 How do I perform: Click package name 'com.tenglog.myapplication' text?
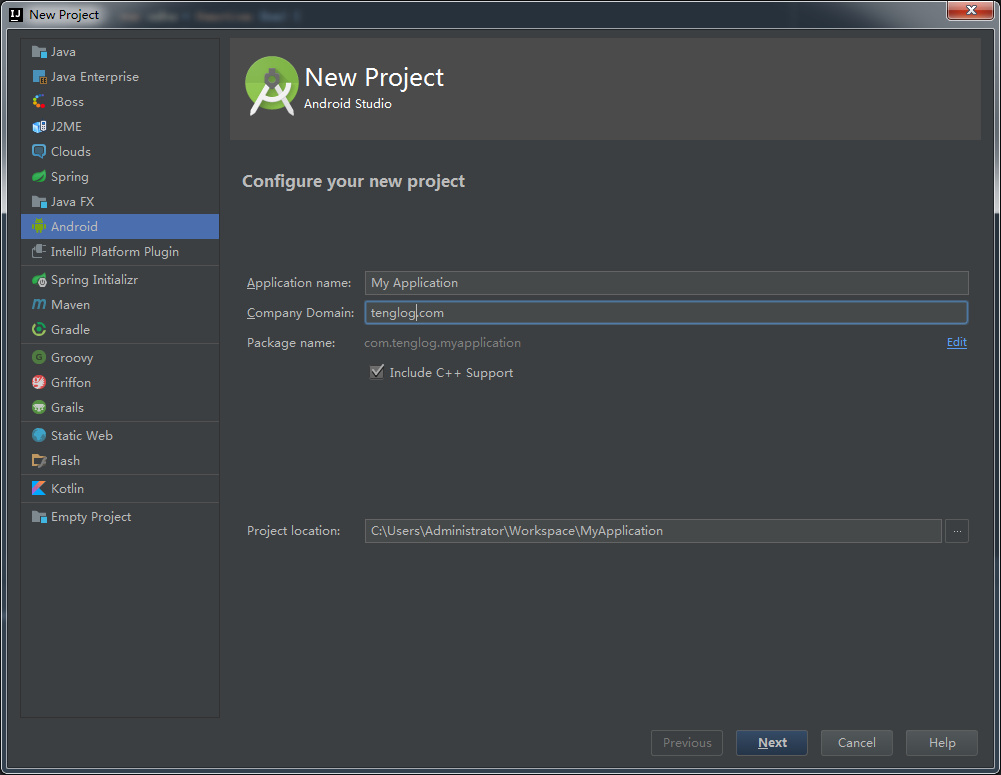(442, 343)
